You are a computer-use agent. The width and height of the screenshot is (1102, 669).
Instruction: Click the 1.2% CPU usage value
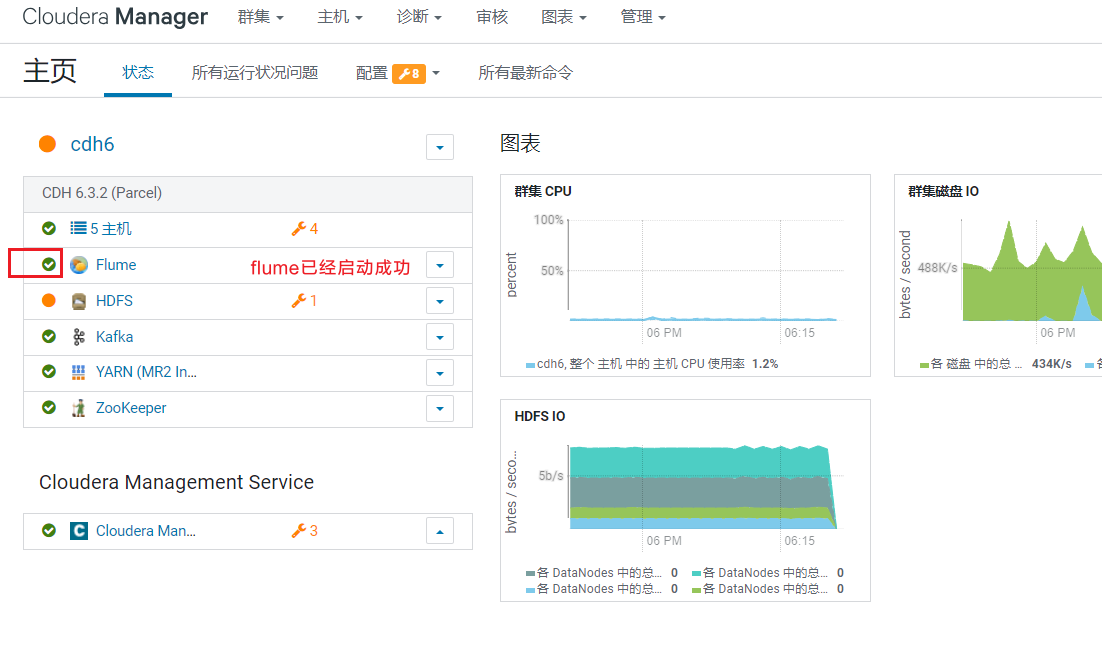tap(765, 364)
